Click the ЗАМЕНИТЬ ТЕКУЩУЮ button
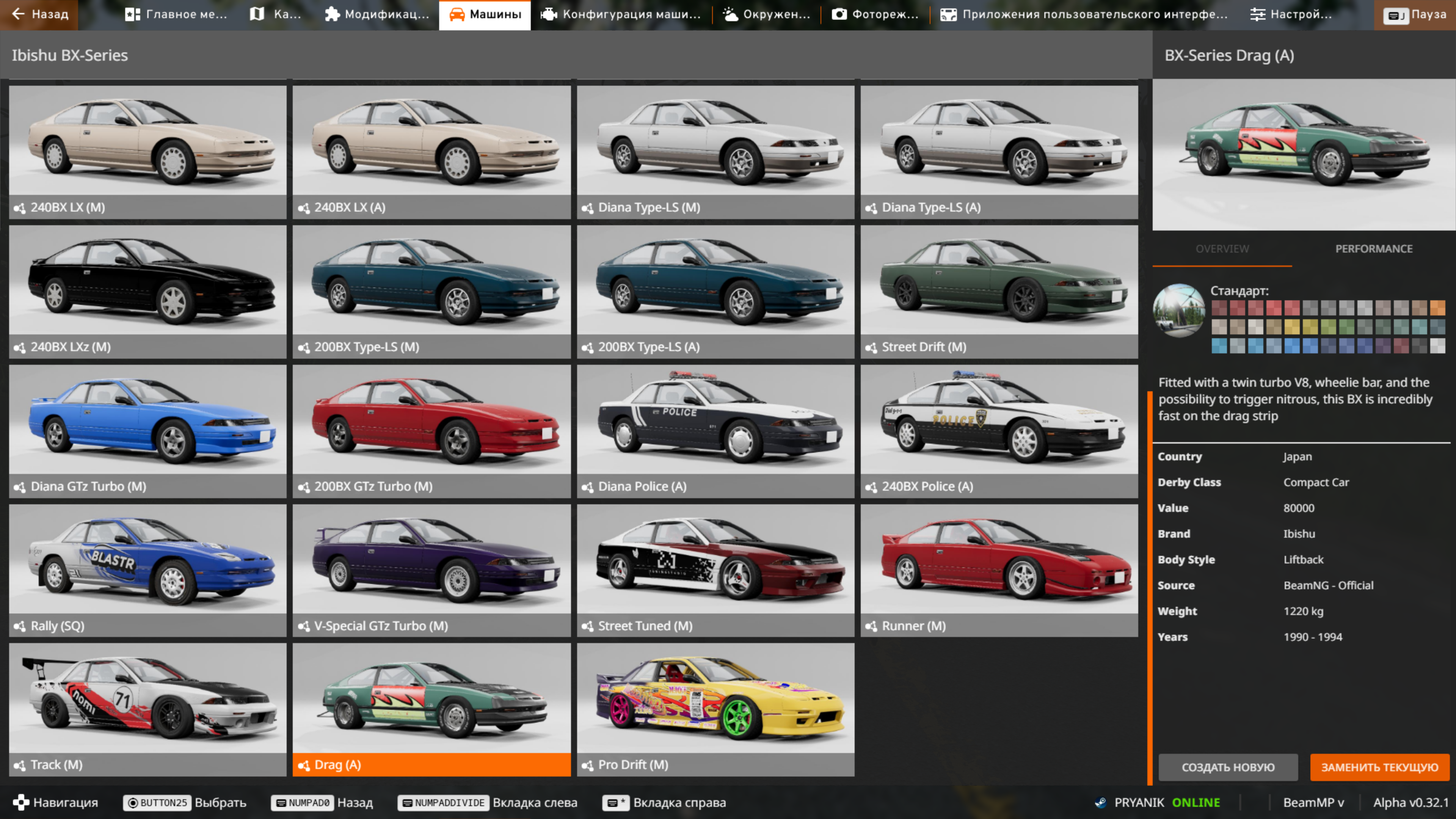Viewport: 1456px width, 819px height. pos(1379,767)
